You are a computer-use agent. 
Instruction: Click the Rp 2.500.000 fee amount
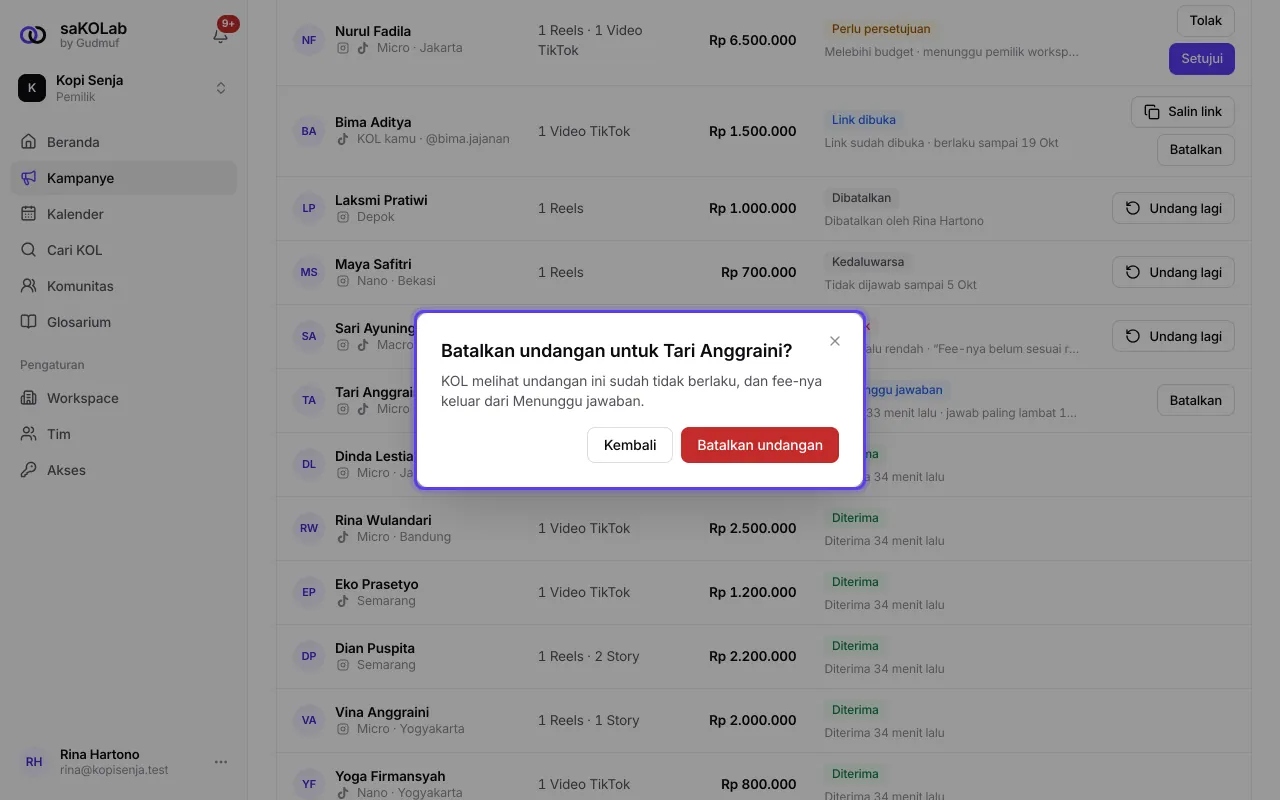pyautogui.click(x=753, y=528)
